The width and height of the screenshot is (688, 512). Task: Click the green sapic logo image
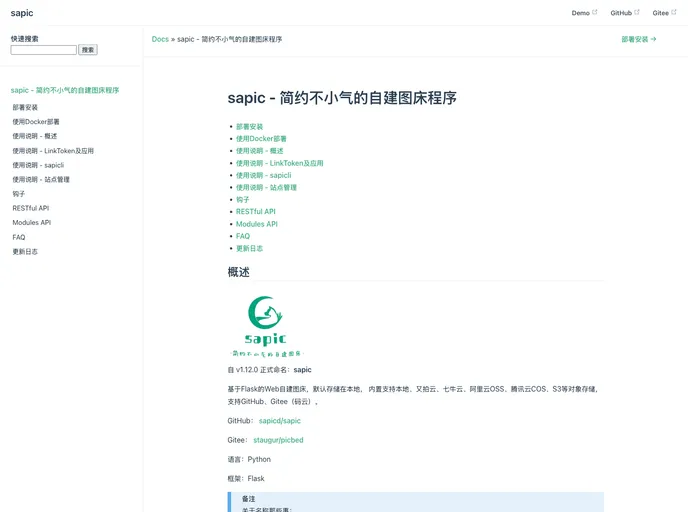click(266, 326)
